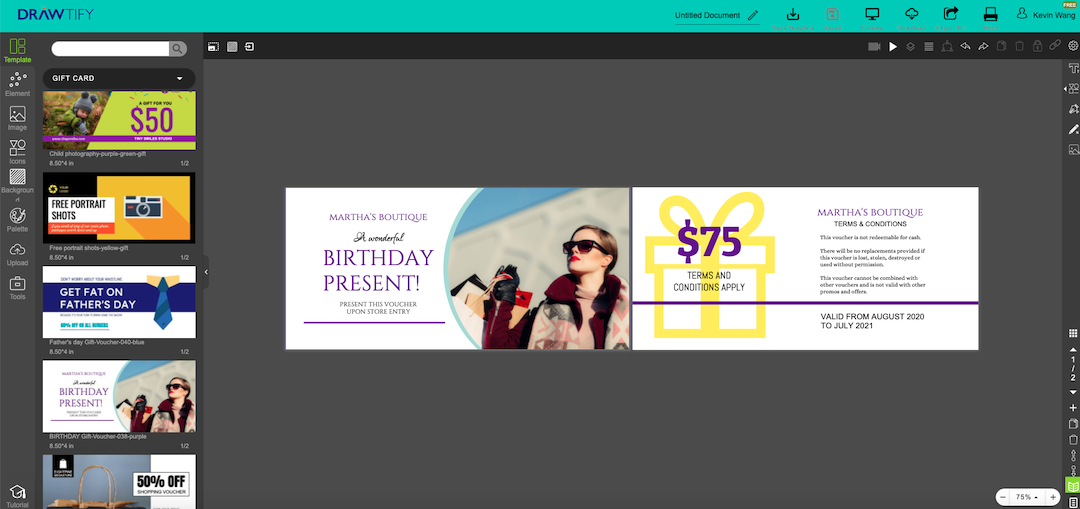Open the Background panel

click(17, 183)
